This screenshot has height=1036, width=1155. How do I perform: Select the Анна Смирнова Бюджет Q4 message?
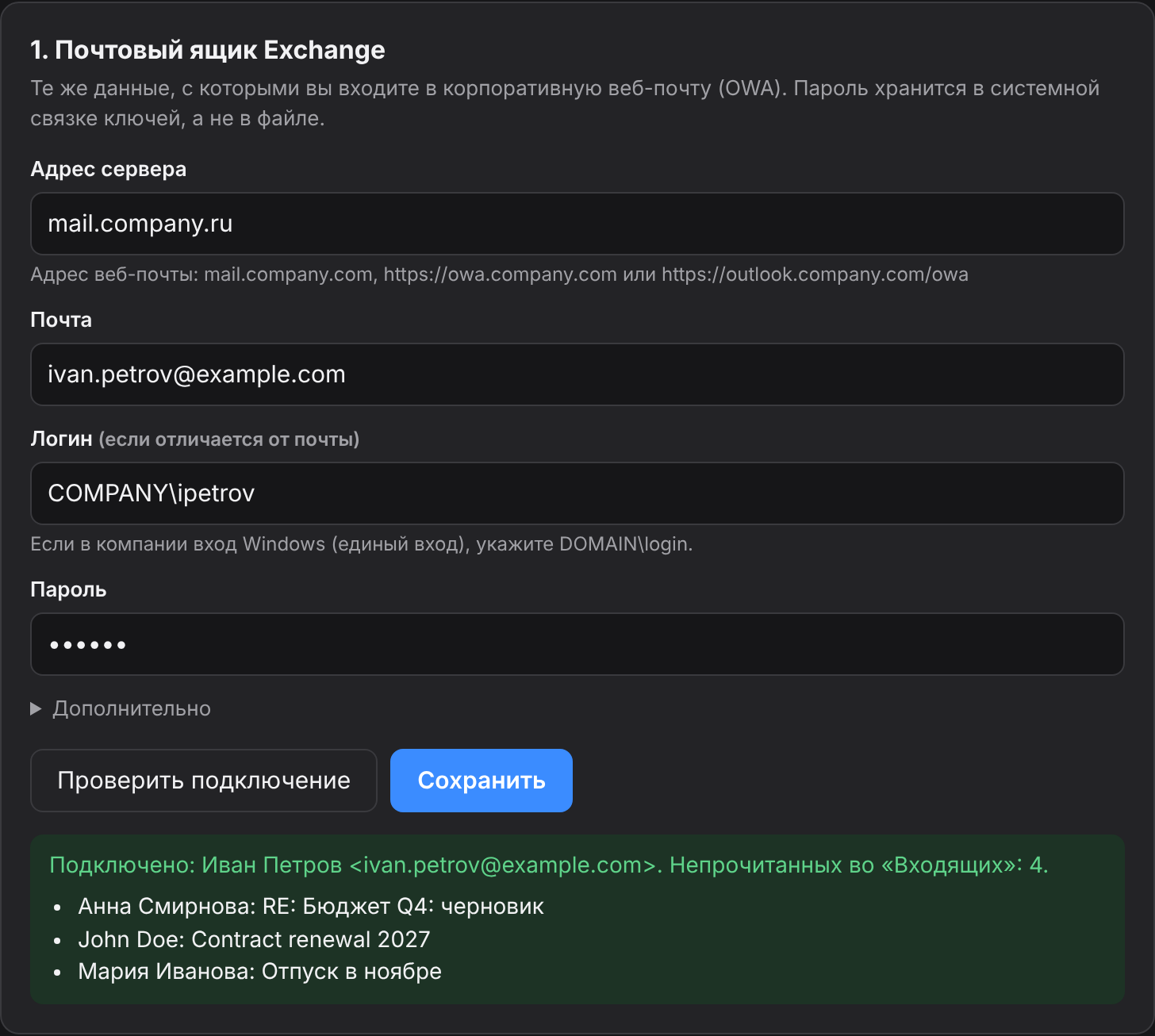coord(311,906)
